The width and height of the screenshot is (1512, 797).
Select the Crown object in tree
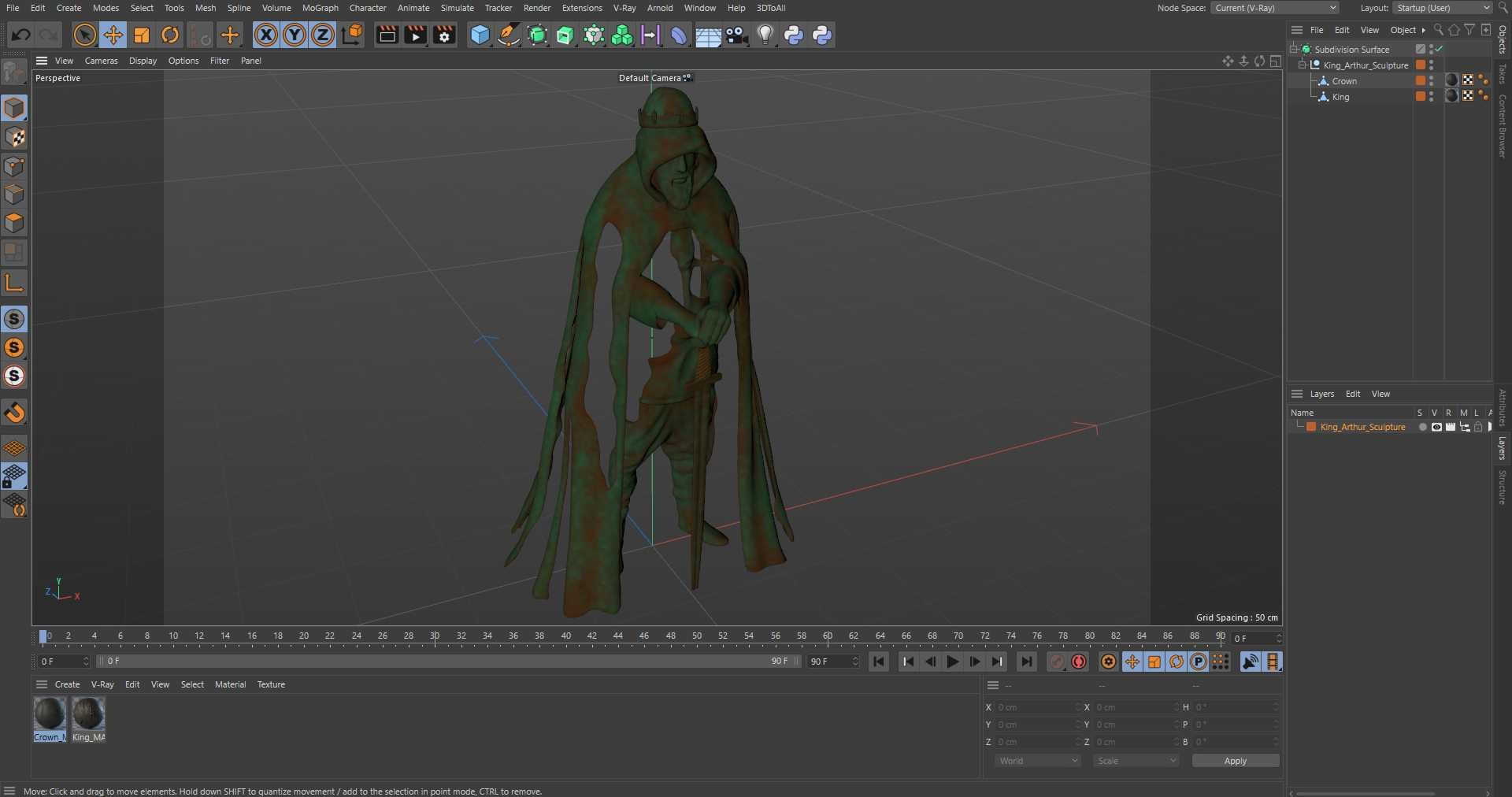(1344, 81)
